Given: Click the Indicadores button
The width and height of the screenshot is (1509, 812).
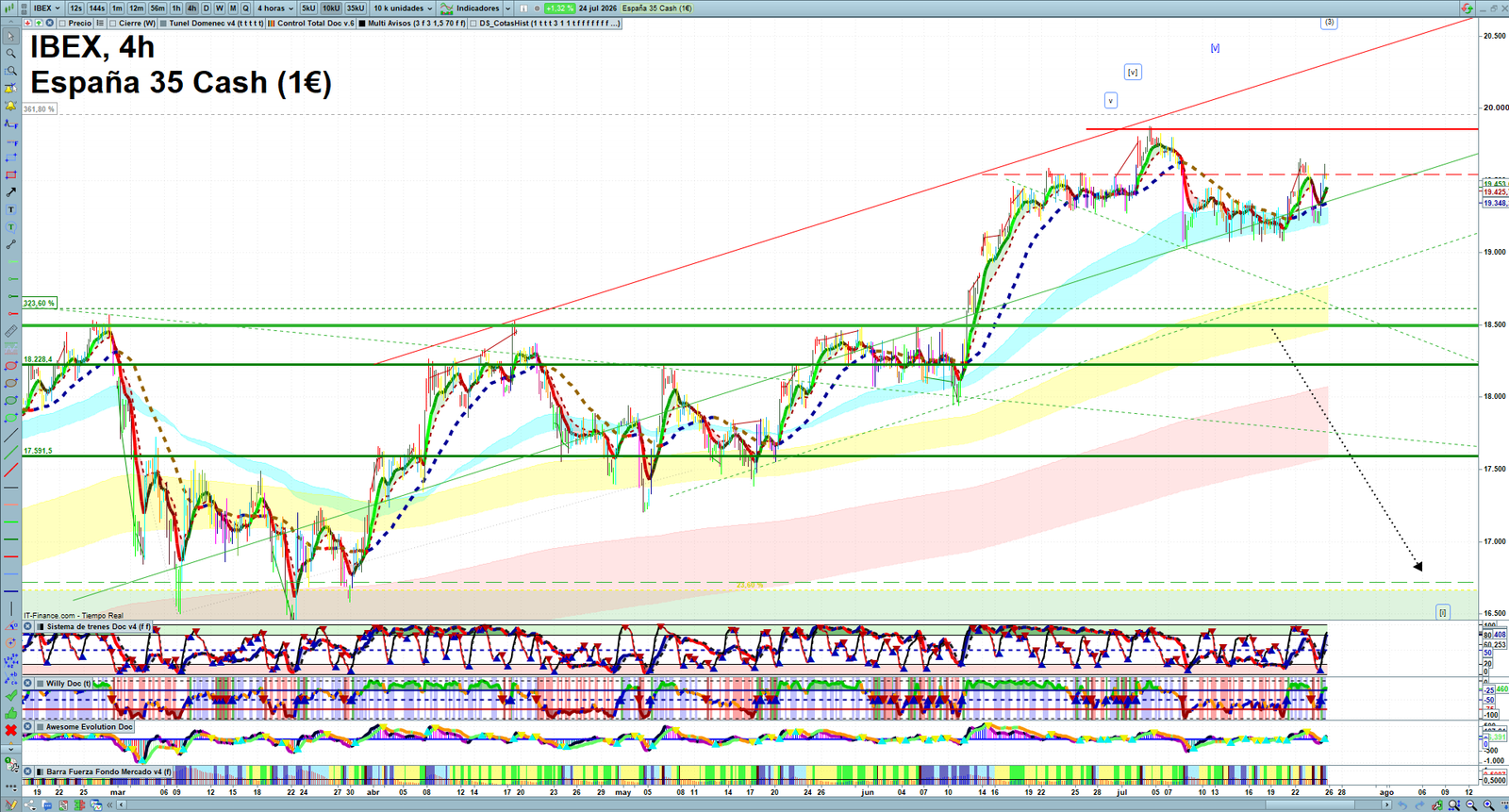Looking at the screenshot, I should [477, 8].
